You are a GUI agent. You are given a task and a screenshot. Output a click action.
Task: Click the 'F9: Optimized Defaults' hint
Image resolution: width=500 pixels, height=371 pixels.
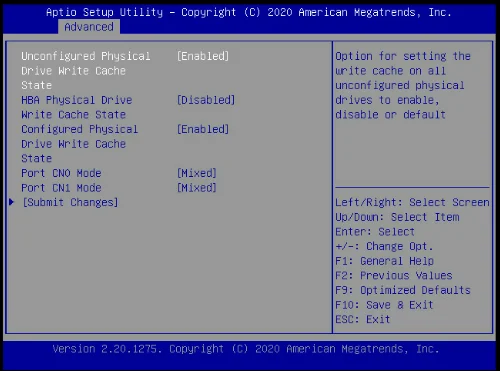tap(403, 290)
